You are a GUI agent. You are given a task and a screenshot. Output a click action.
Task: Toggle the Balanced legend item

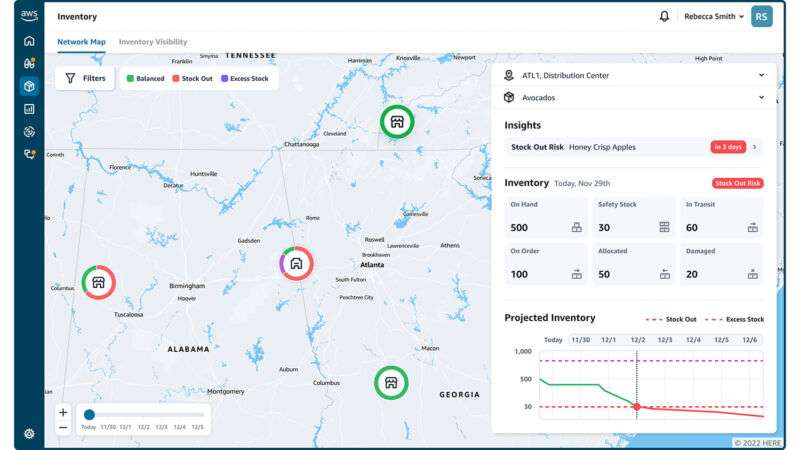tap(145, 79)
